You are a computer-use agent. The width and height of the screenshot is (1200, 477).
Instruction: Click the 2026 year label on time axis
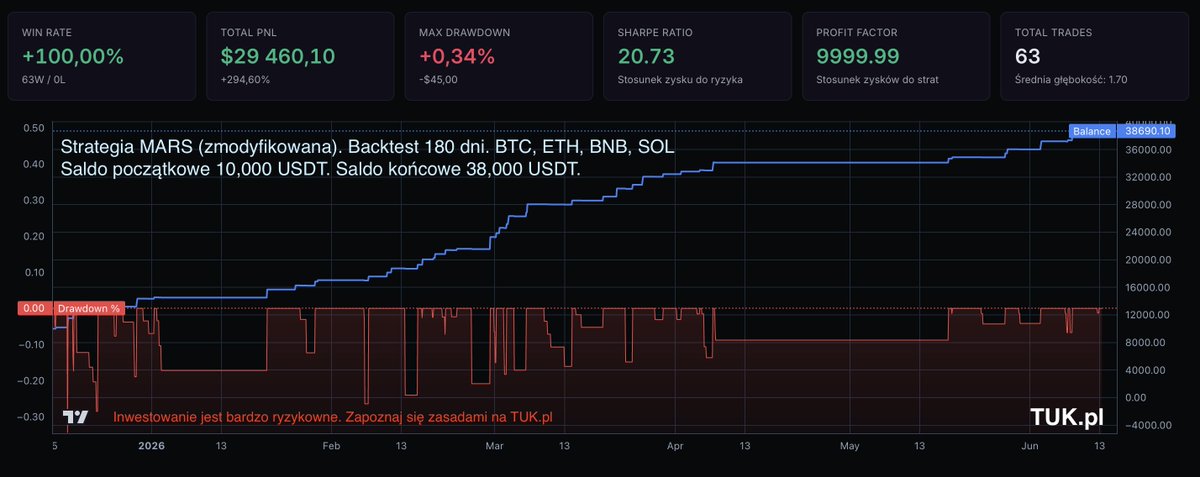pyautogui.click(x=151, y=446)
